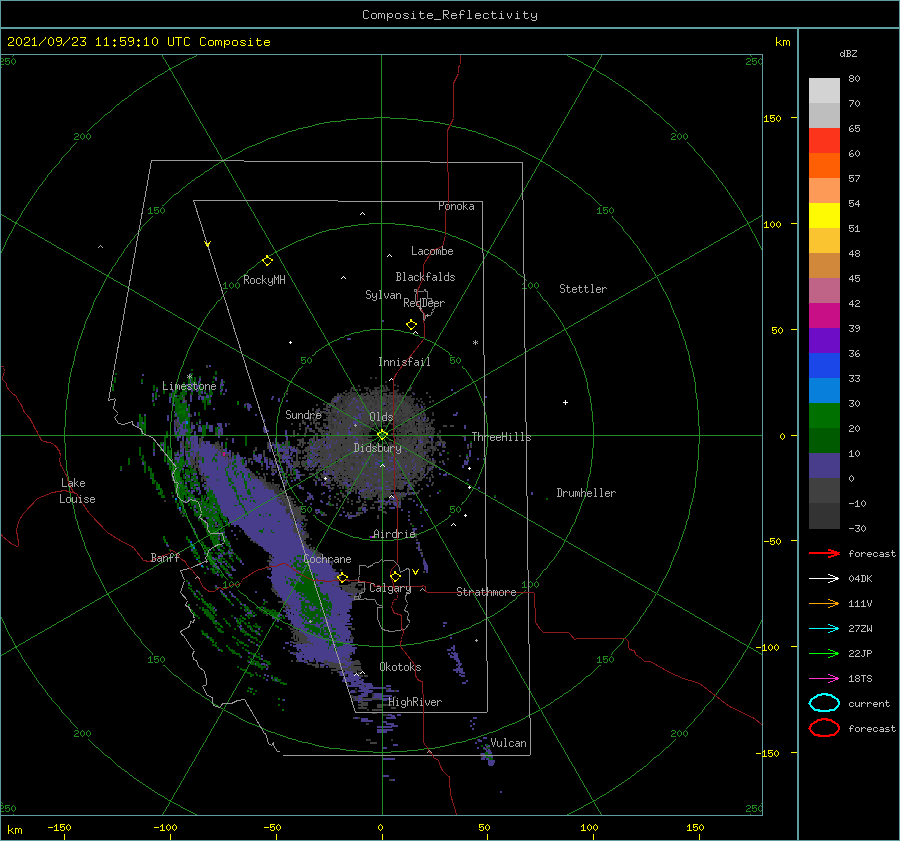Click the blue 36-33 dBZ color band
Image resolution: width=900 pixels, height=841 pixels.
point(824,366)
